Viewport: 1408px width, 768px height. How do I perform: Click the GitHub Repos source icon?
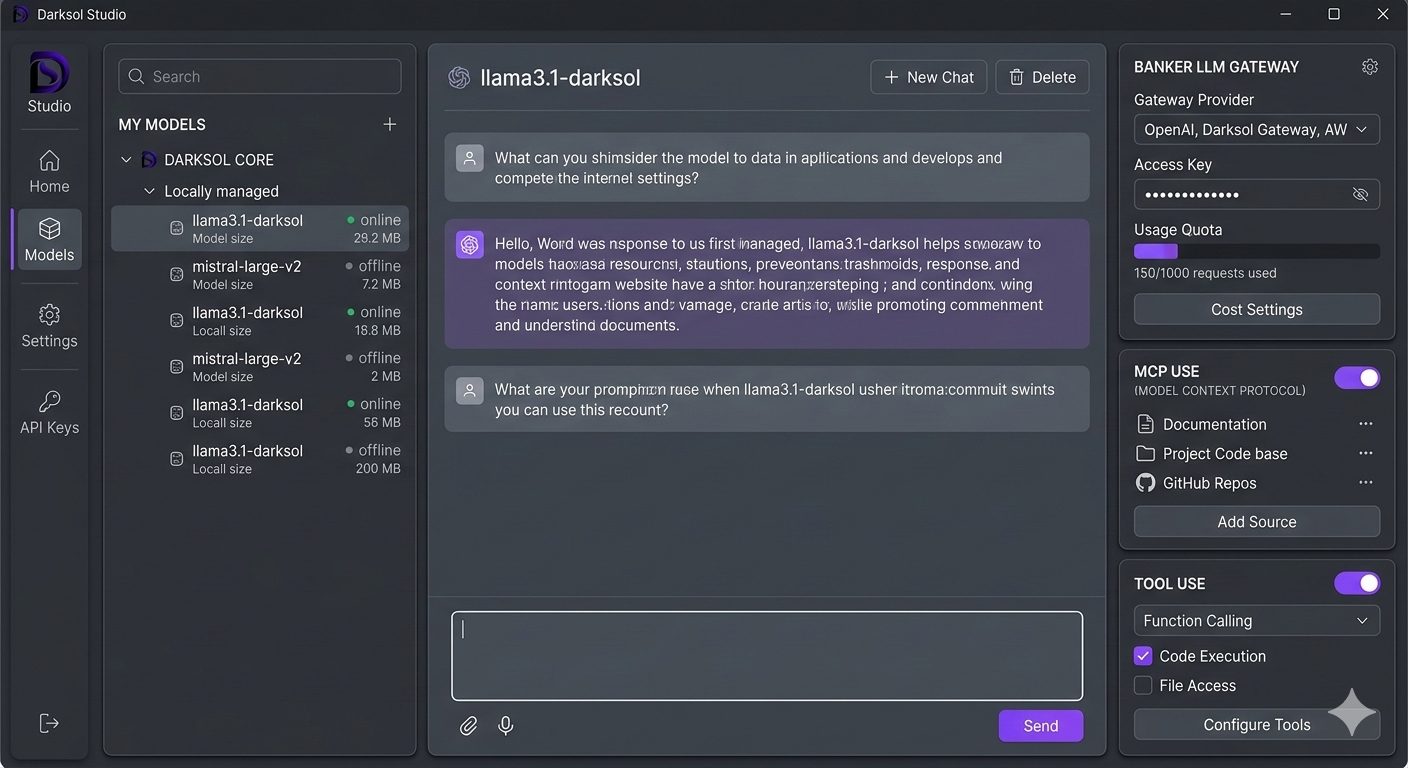1145,483
